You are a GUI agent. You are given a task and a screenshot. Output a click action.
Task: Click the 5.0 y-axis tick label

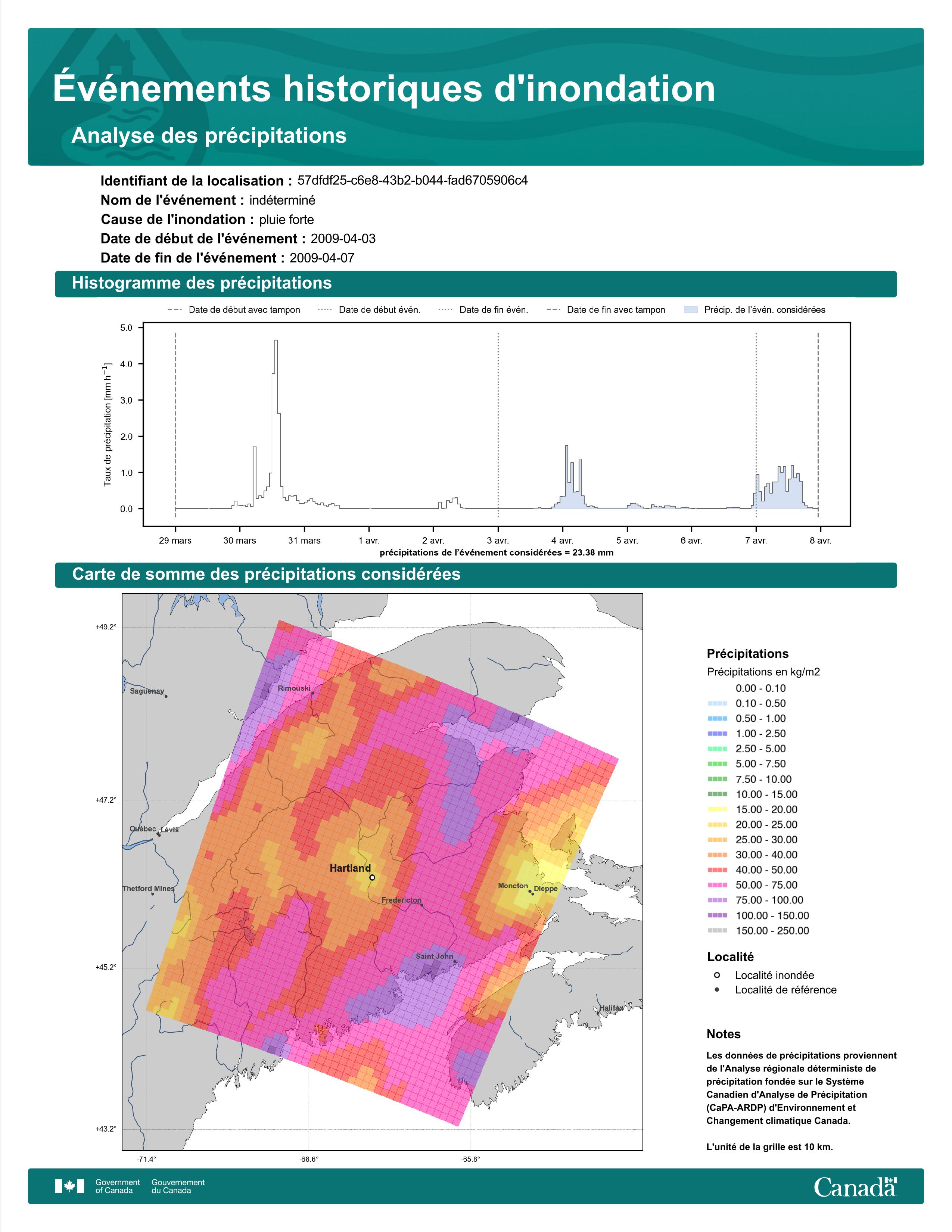(x=126, y=328)
